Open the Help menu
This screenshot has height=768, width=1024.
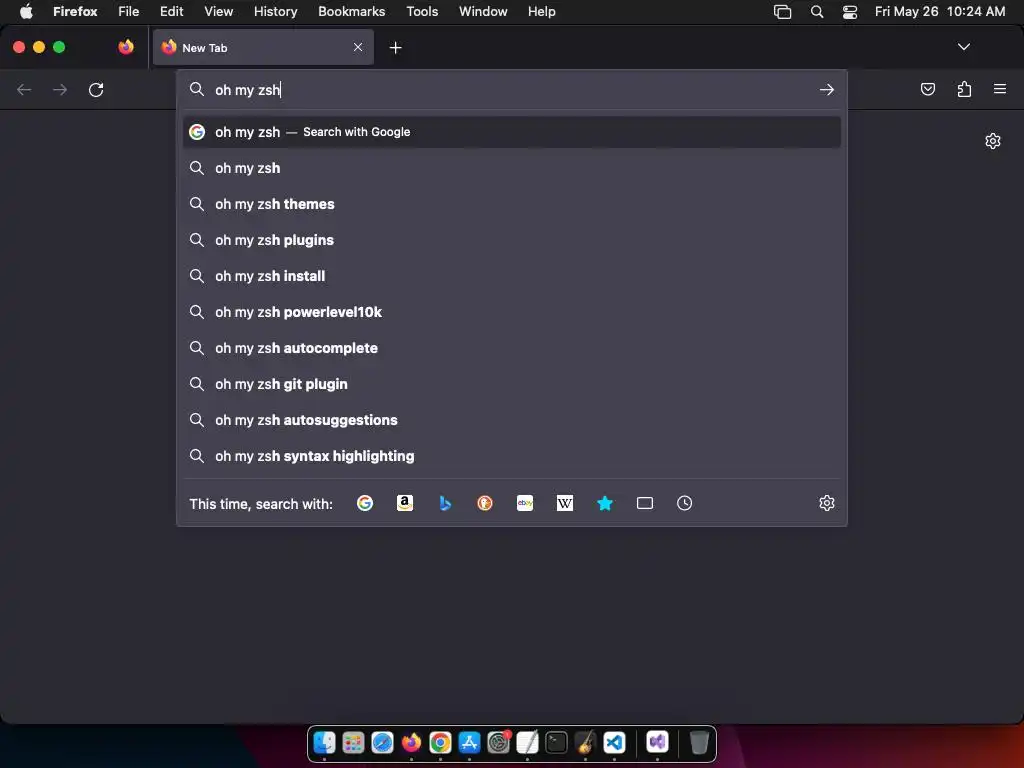pyautogui.click(x=541, y=11)
